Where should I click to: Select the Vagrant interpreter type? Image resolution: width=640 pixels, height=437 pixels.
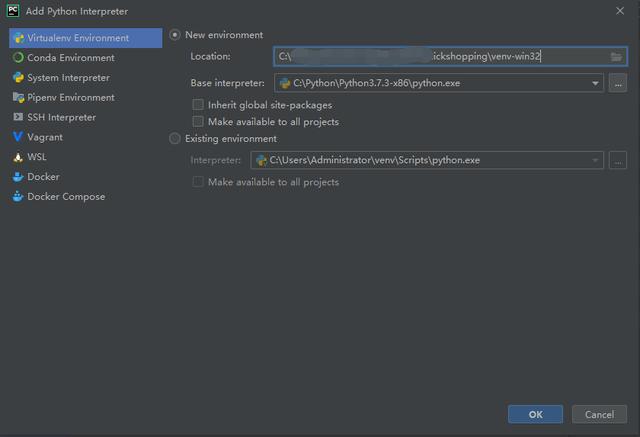tap(86, 137)
